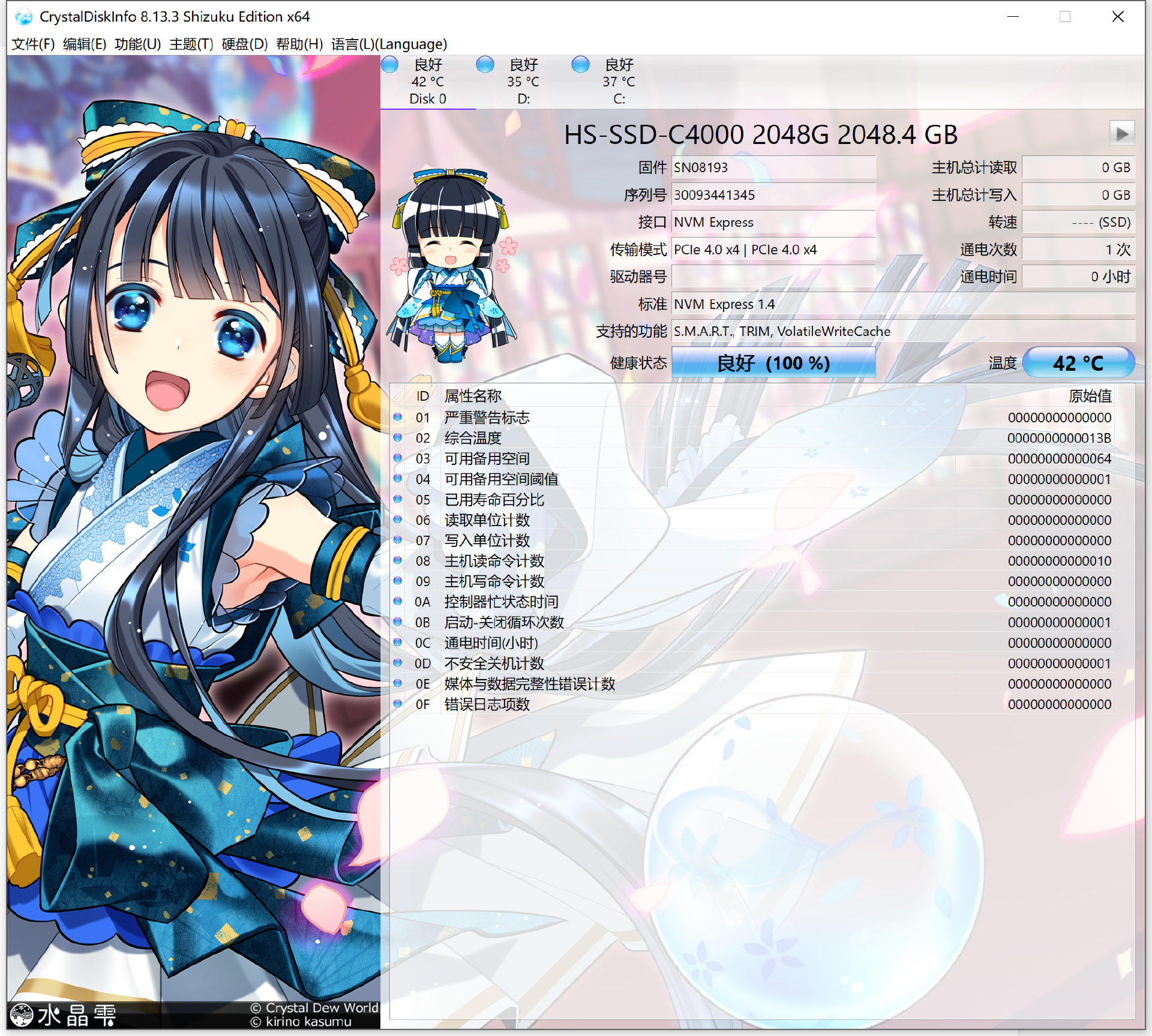
Task: Click the blue status orb for Disk 0
Action: click(x=390, y=64)
